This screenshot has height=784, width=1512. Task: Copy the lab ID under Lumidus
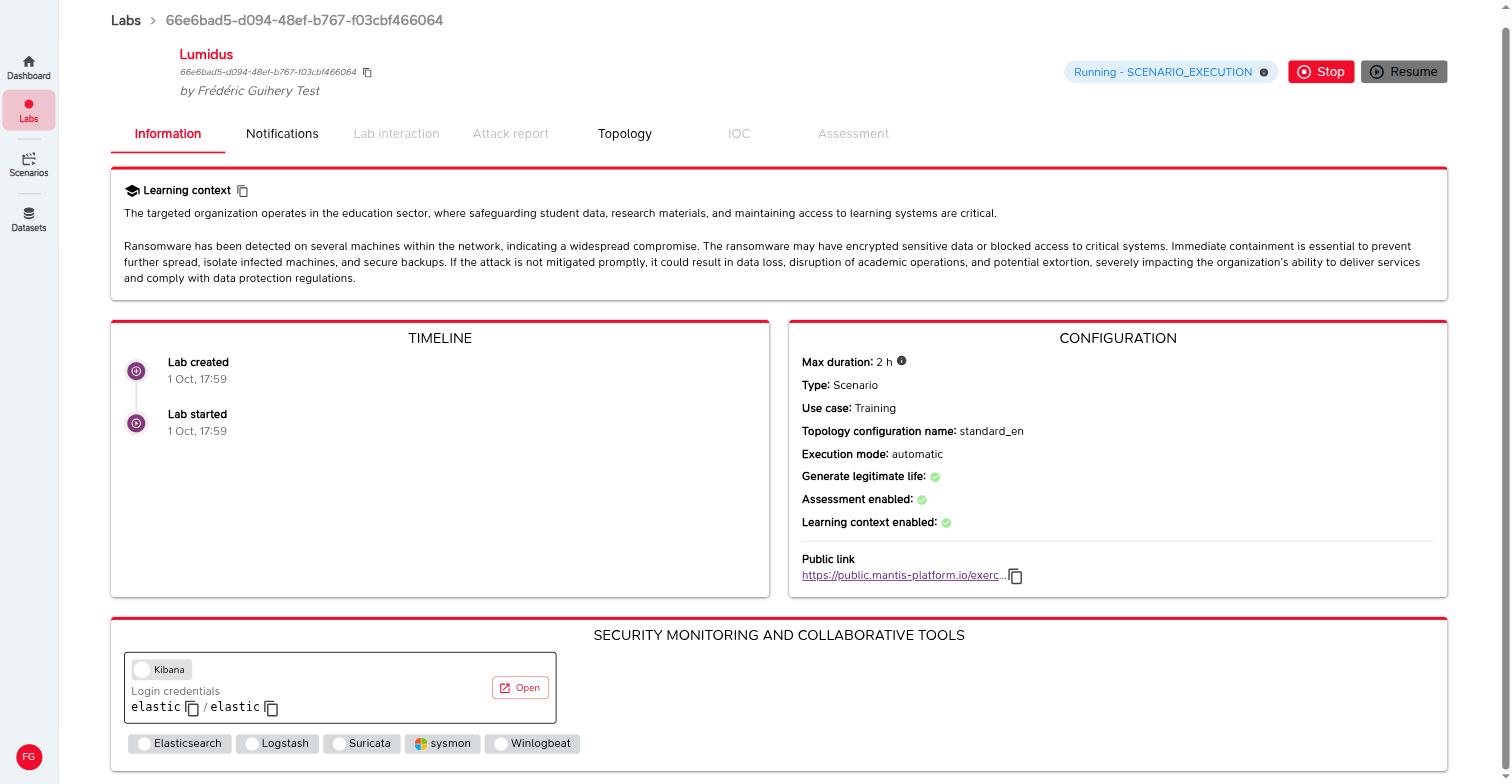pos(367,72)
